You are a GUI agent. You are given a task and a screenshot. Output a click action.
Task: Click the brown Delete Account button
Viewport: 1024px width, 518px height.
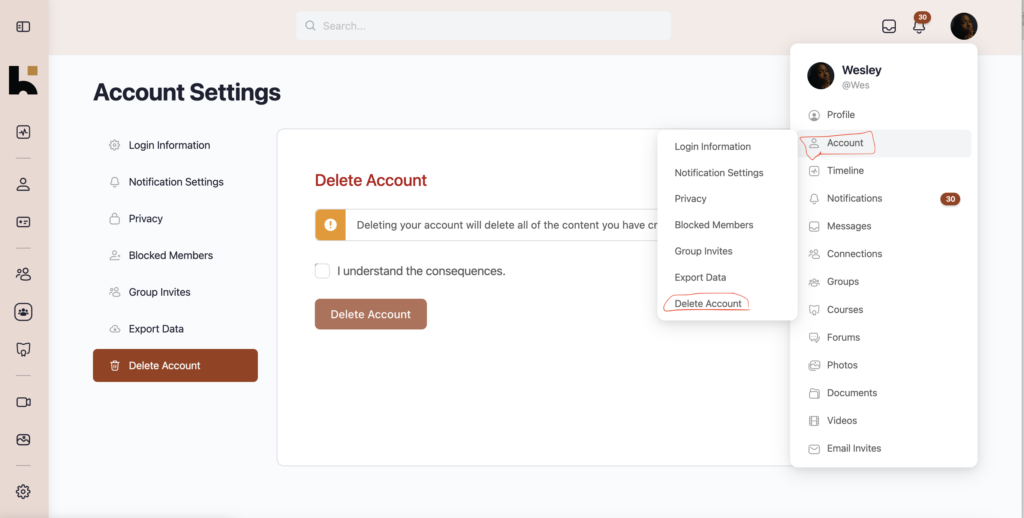(371, 314)
